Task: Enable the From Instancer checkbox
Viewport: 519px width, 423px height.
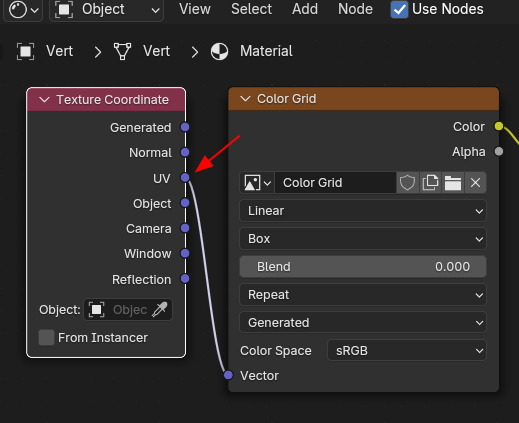Action: (x=46, y=338)
